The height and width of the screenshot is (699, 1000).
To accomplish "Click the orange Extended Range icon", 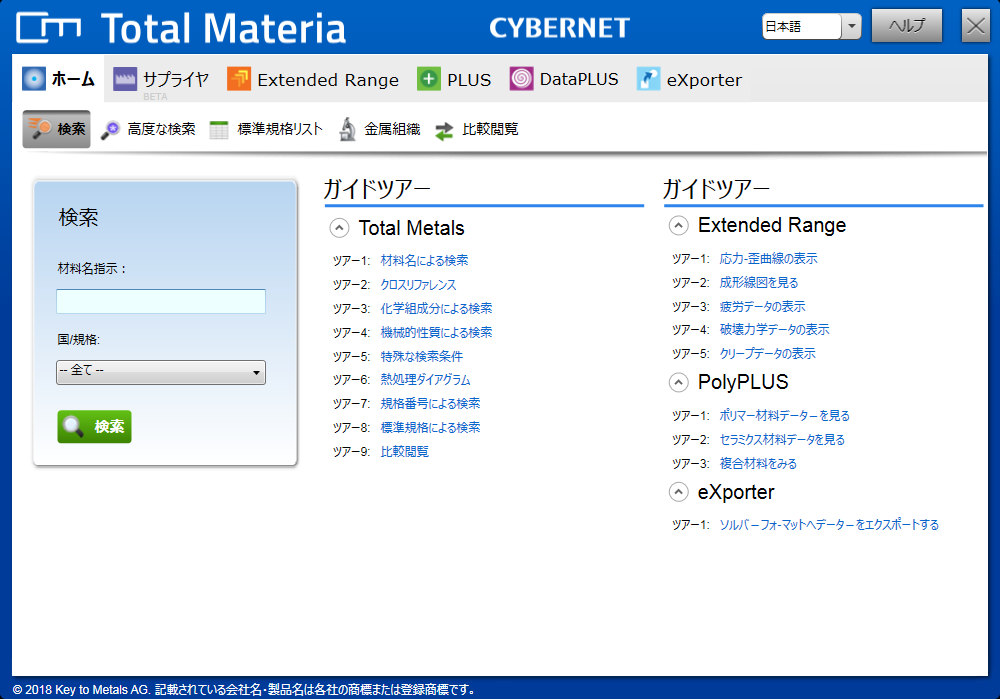I will coord(239,79).
